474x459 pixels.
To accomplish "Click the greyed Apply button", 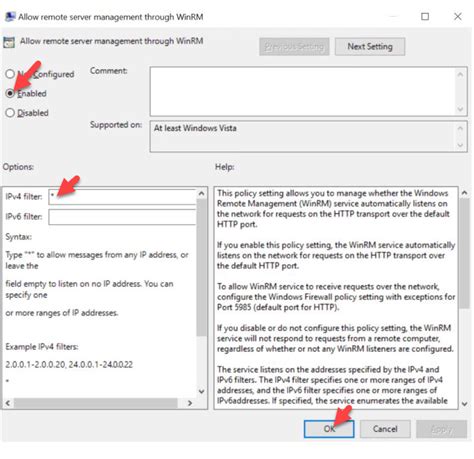I will click(441, 429).
